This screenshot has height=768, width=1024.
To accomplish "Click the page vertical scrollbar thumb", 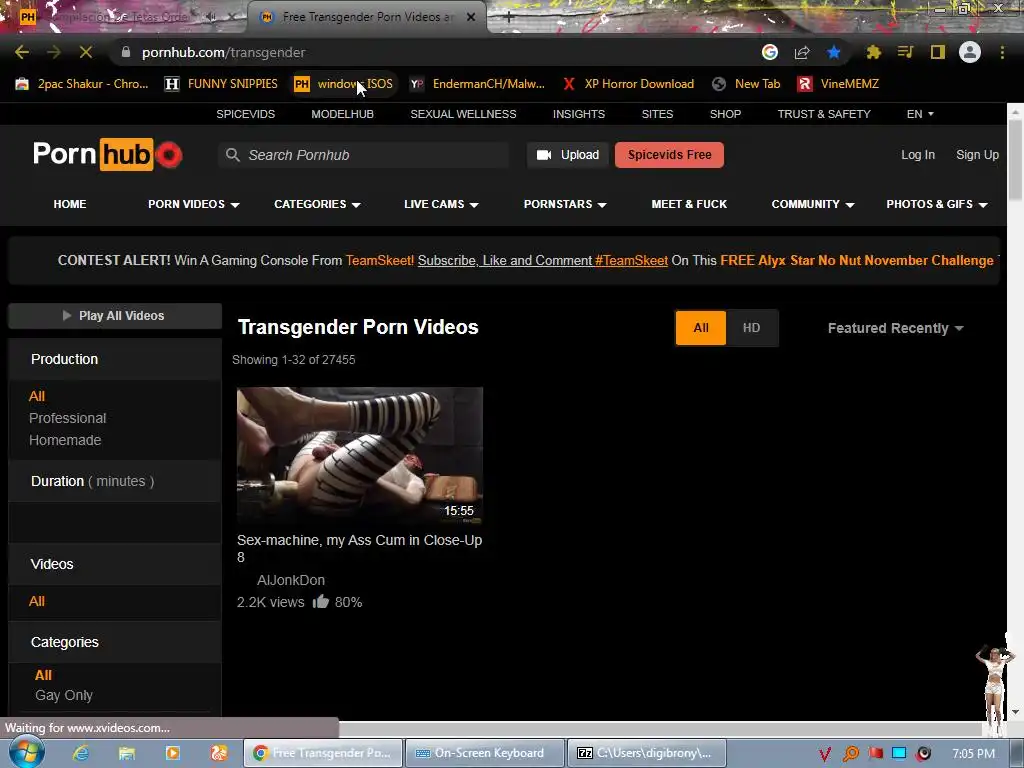I will (1015, 159).
